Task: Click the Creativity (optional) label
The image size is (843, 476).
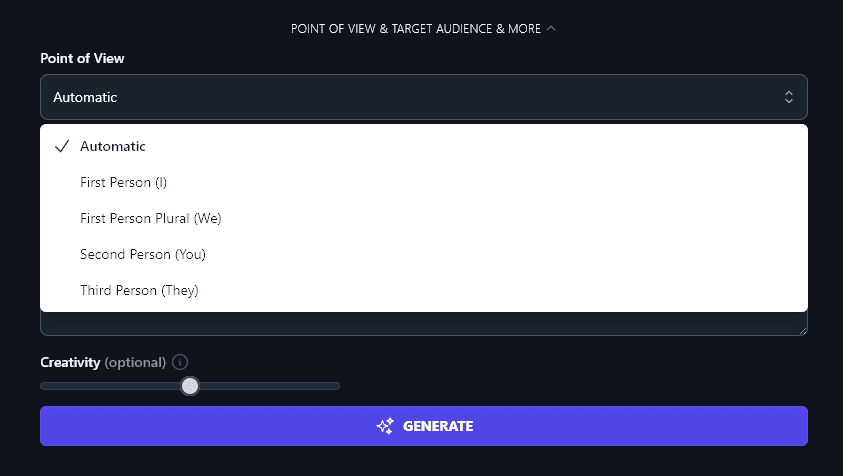Action: [x=103, y=362]
